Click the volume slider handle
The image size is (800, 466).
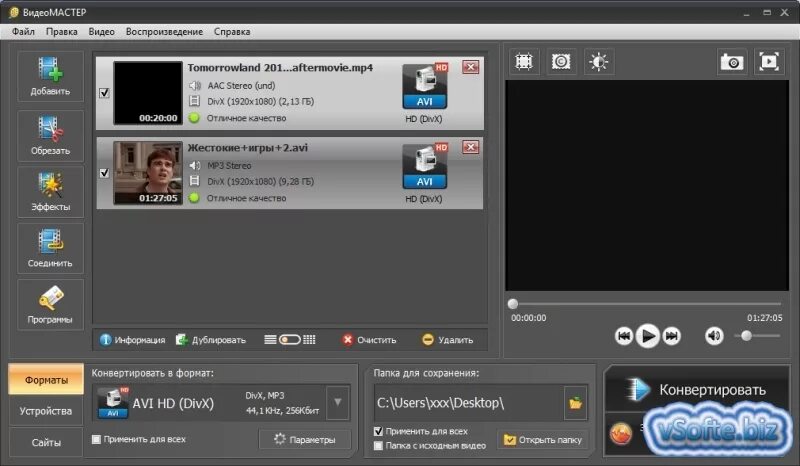click(x=746, y=336)
